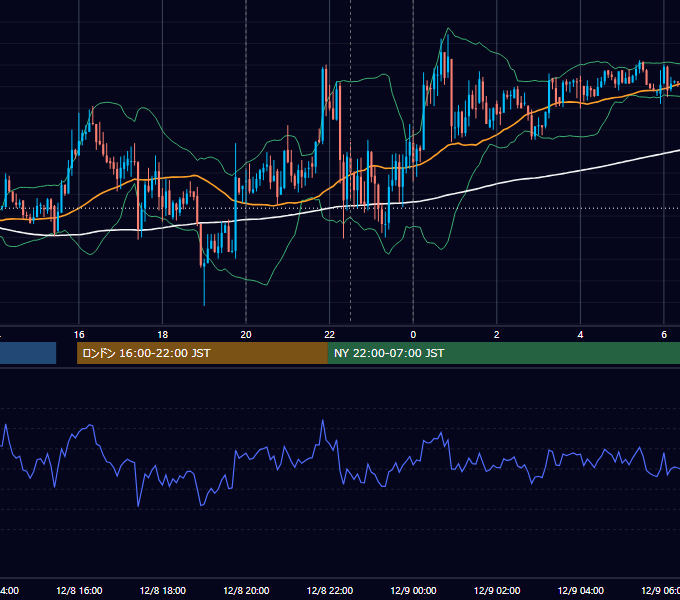Select the "0" midnight label on upper axis
Screen dimensions: 680x600
click(x=413, y=335)
